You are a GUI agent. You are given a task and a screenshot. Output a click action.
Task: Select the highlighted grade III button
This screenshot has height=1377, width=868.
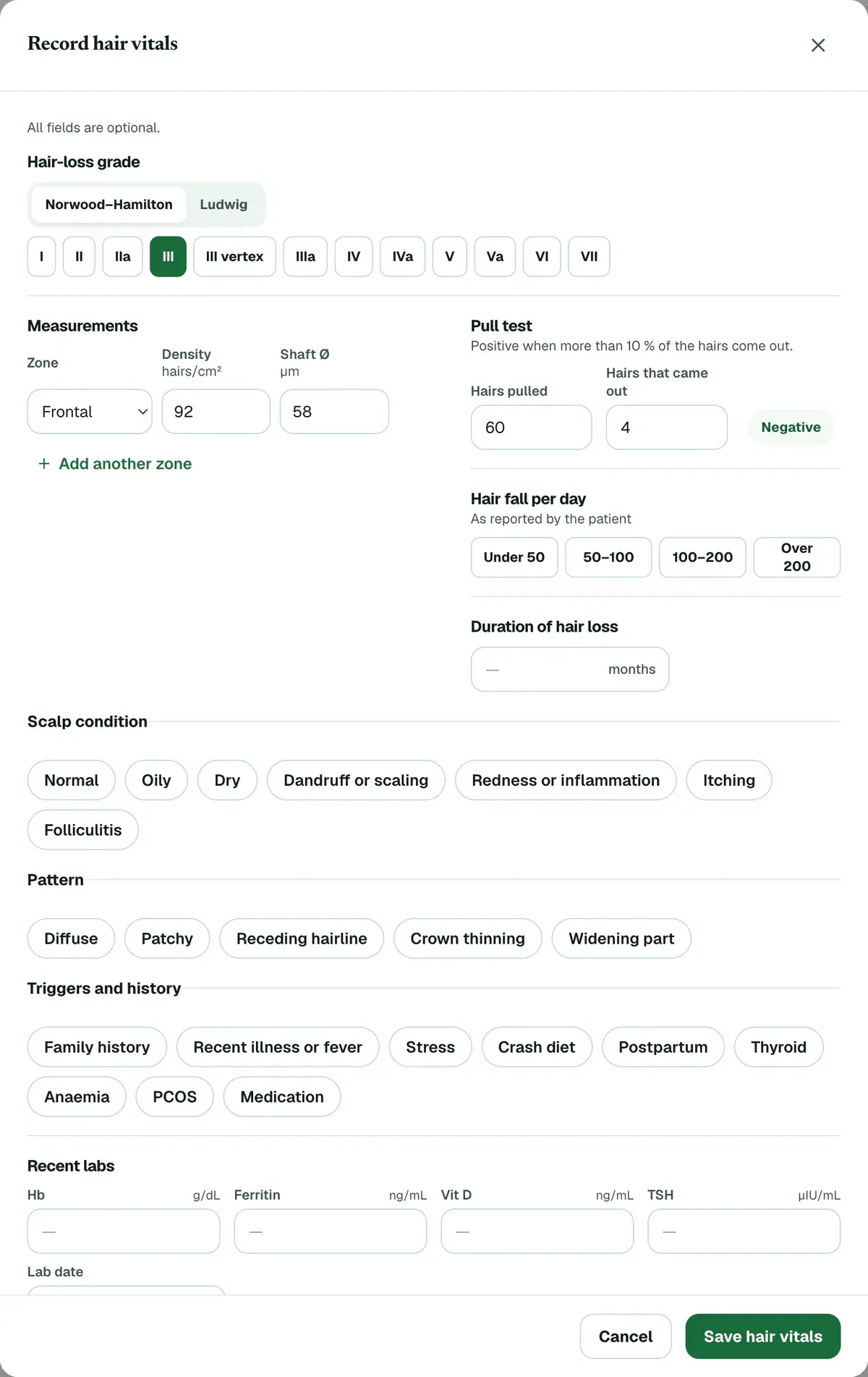click(x=168, y=257)
